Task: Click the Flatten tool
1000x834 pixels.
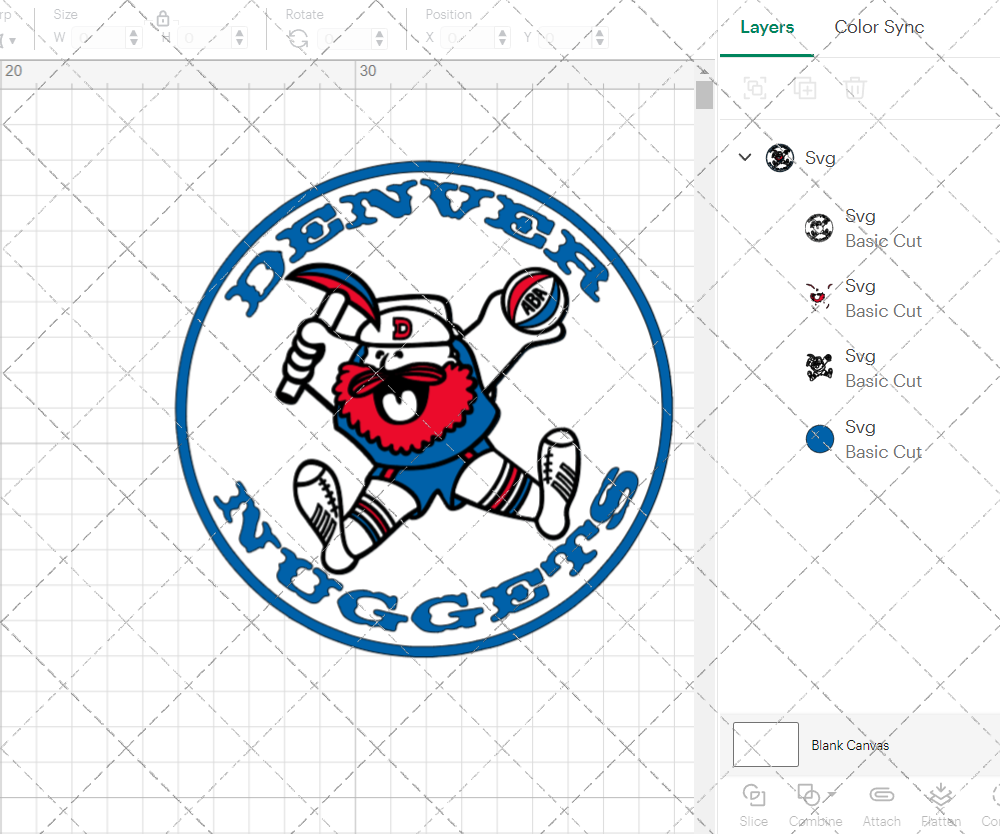Action: pyautogui.click(x=941, y=805)
